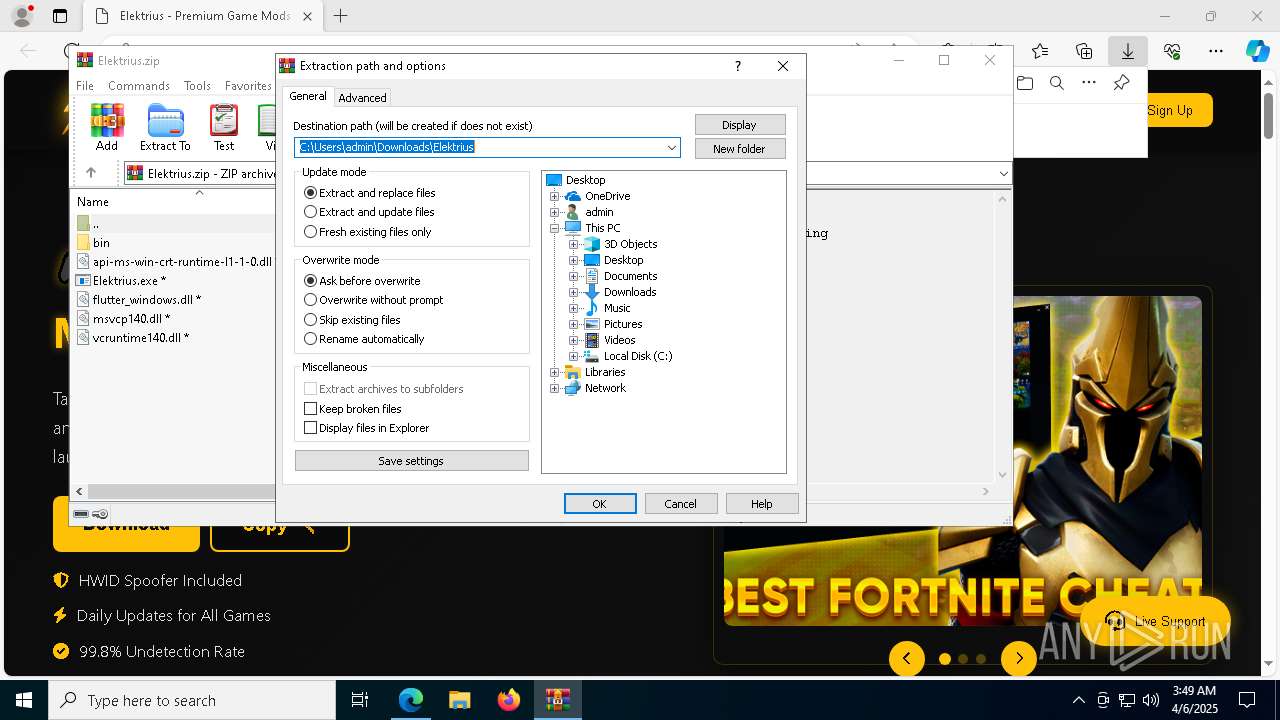Click the volume icon in system tray
The height and width of the screenshot is (720, 1280).
(x=1151, y=700)
